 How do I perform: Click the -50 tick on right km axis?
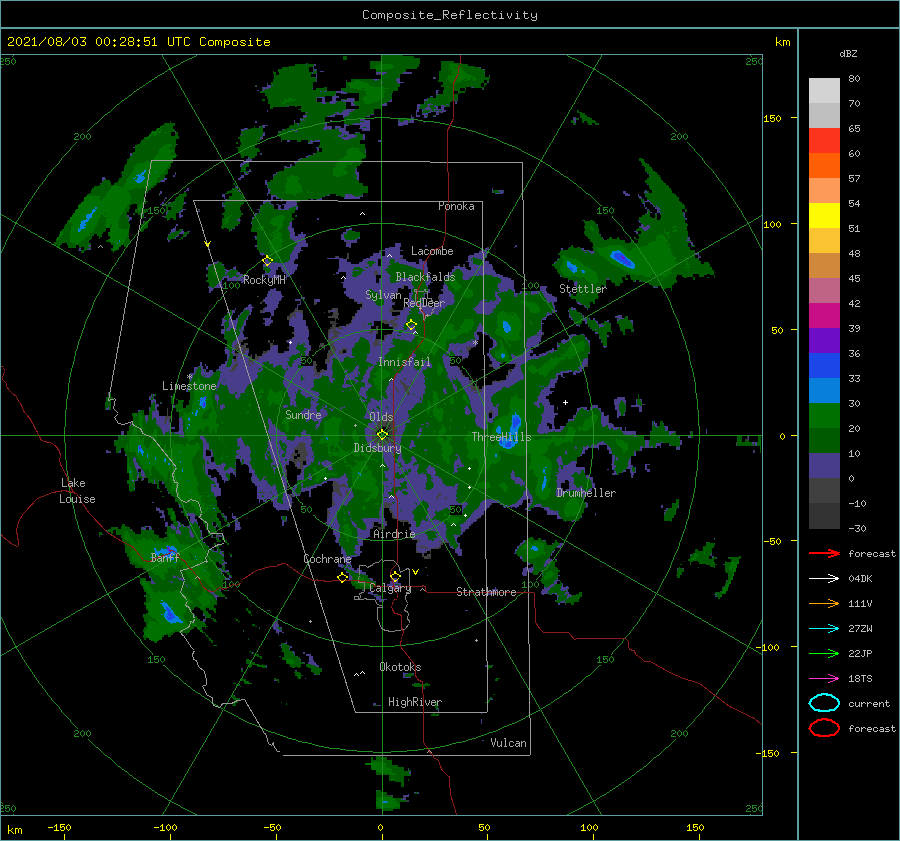click(774, 541)
